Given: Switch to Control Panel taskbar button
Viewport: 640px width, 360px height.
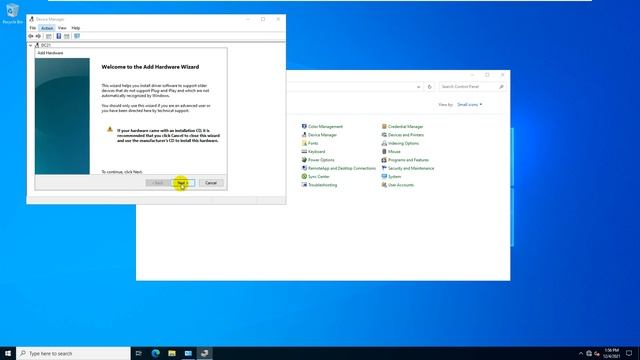Looking at the screenshot, I should click(188, 353).
